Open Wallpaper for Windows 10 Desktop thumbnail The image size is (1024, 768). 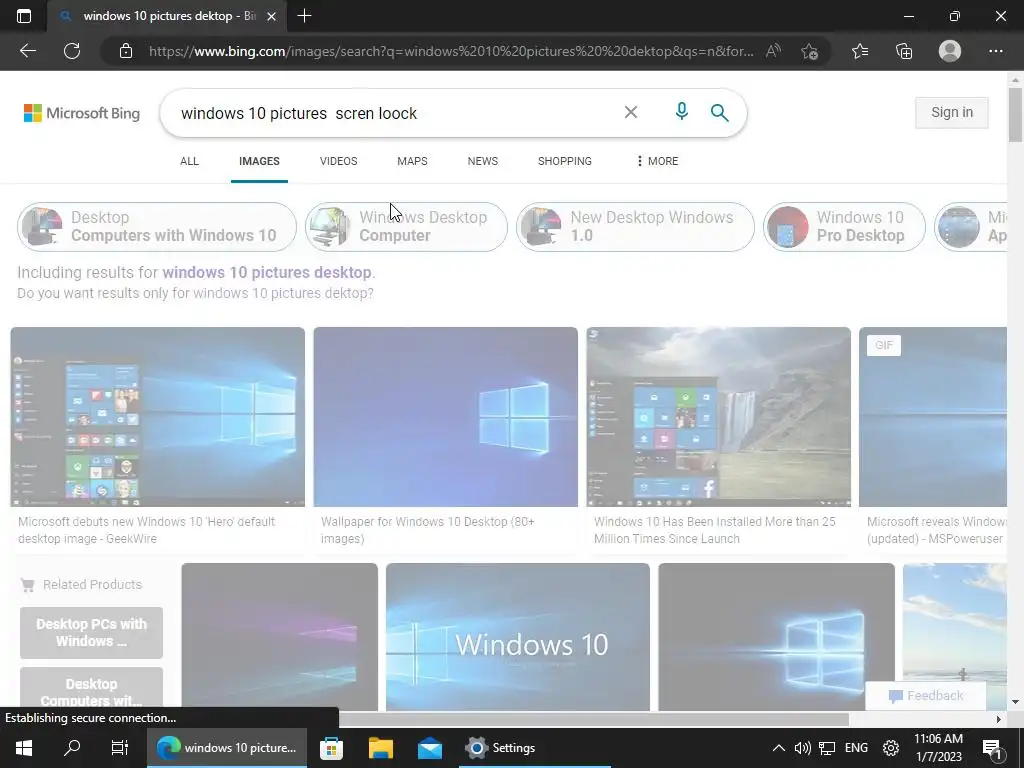click(445, 417)
